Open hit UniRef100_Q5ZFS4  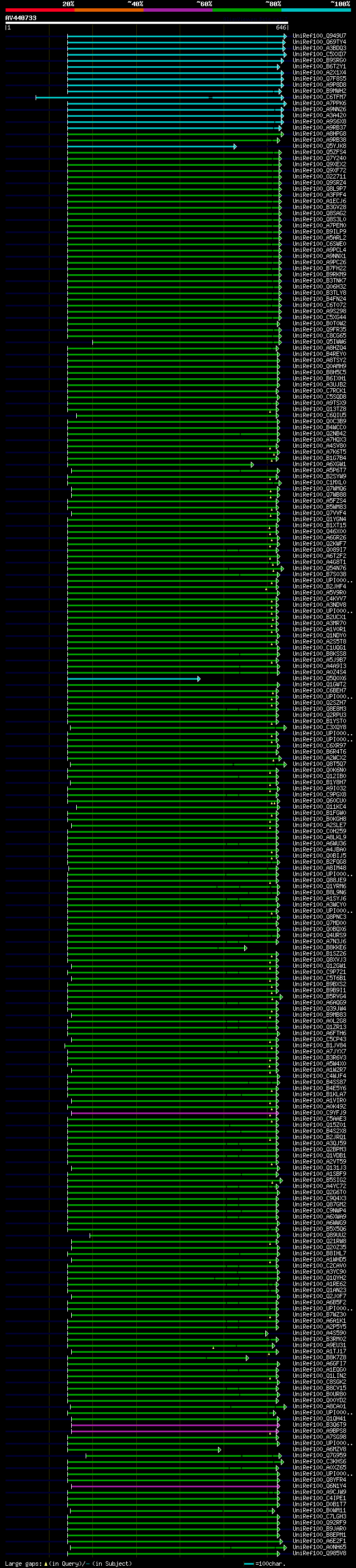(x=319, y=152)
